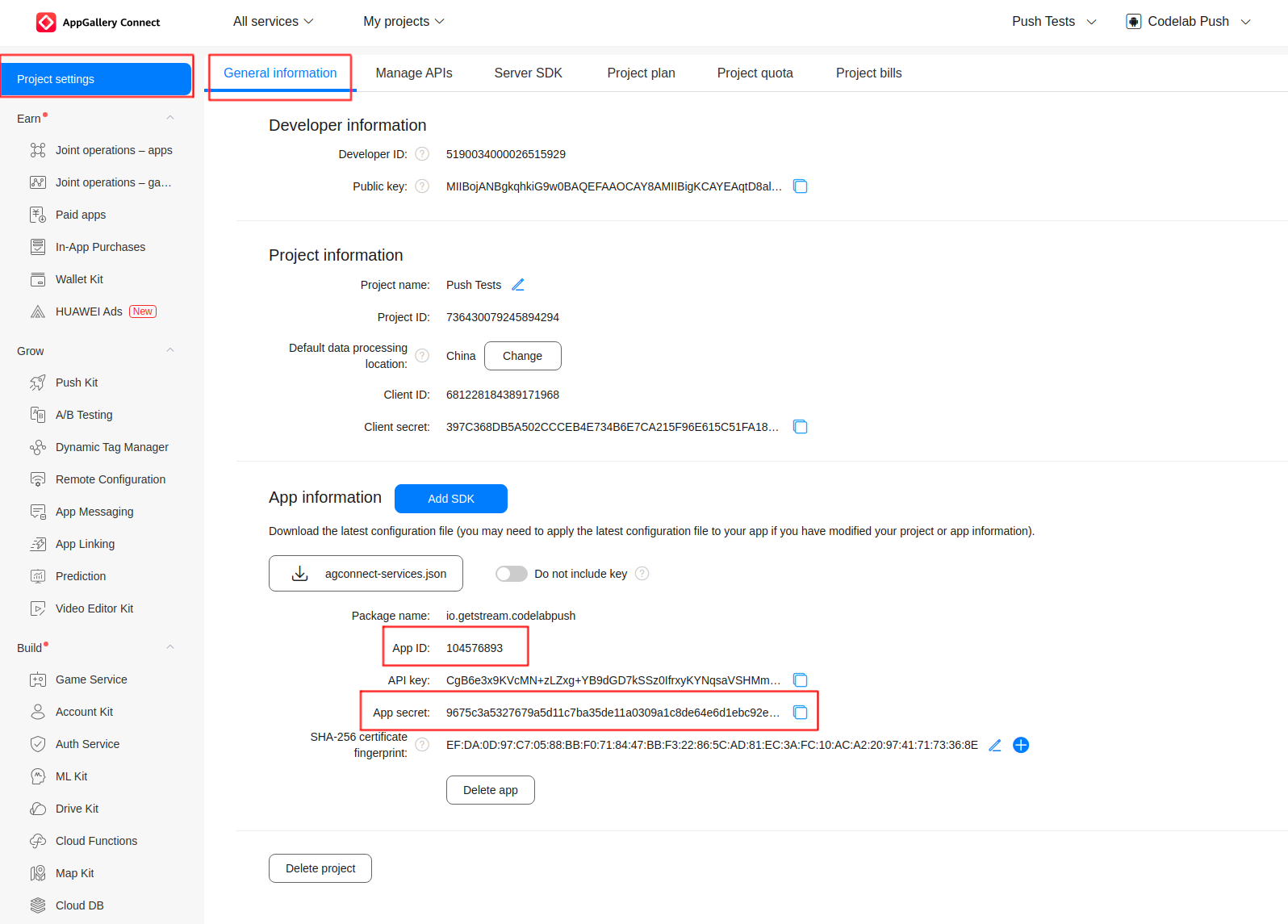
Task: Open the My projects dropdown
Action: 404,22
